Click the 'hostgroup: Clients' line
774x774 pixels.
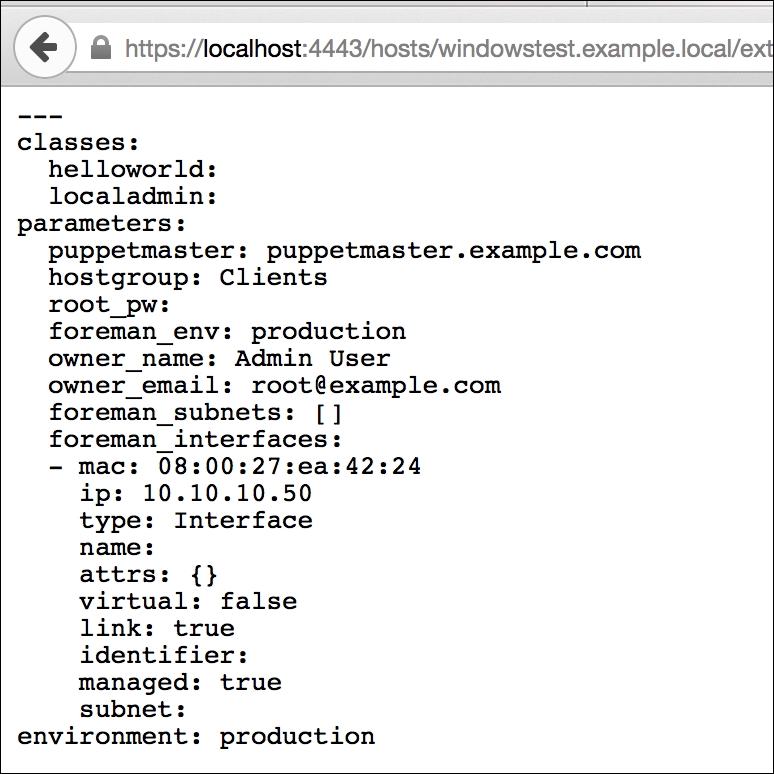(188, 277)
